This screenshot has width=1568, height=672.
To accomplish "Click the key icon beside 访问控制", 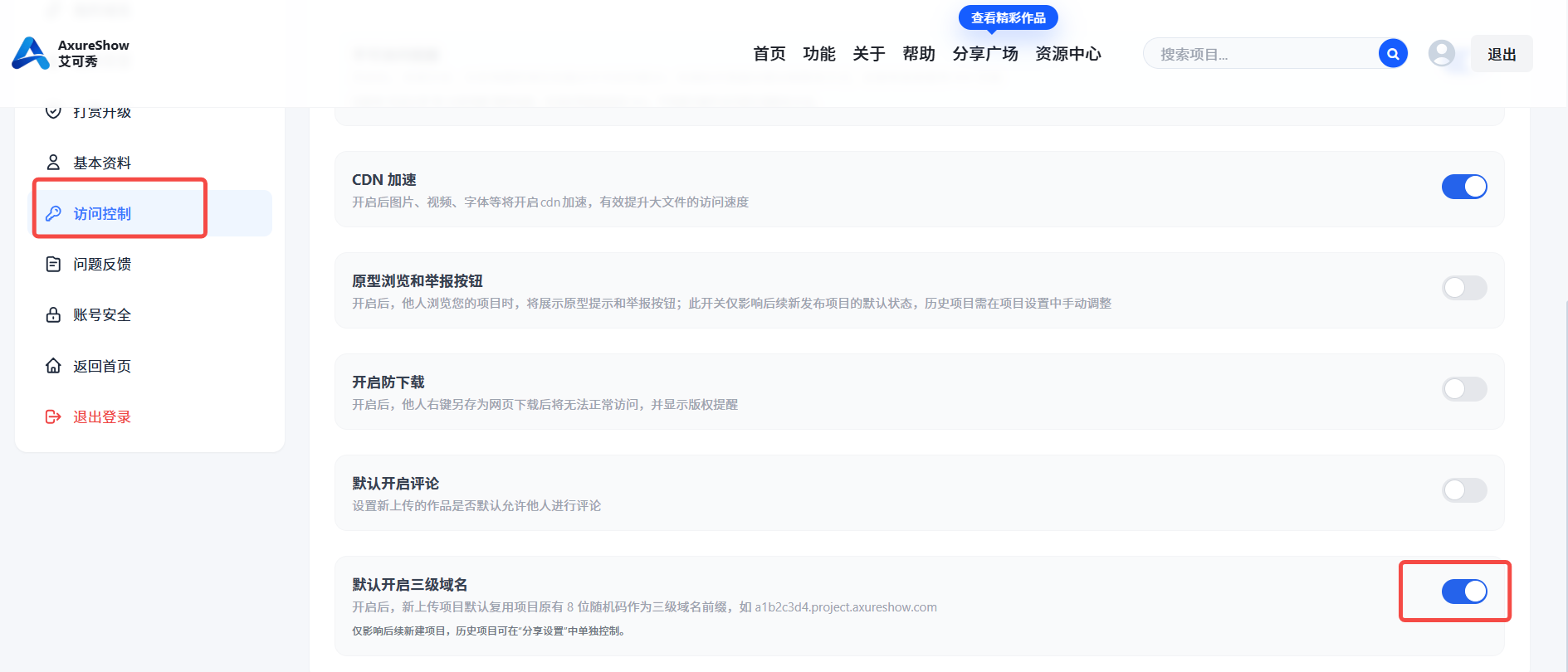I will [x=53, y=213].
